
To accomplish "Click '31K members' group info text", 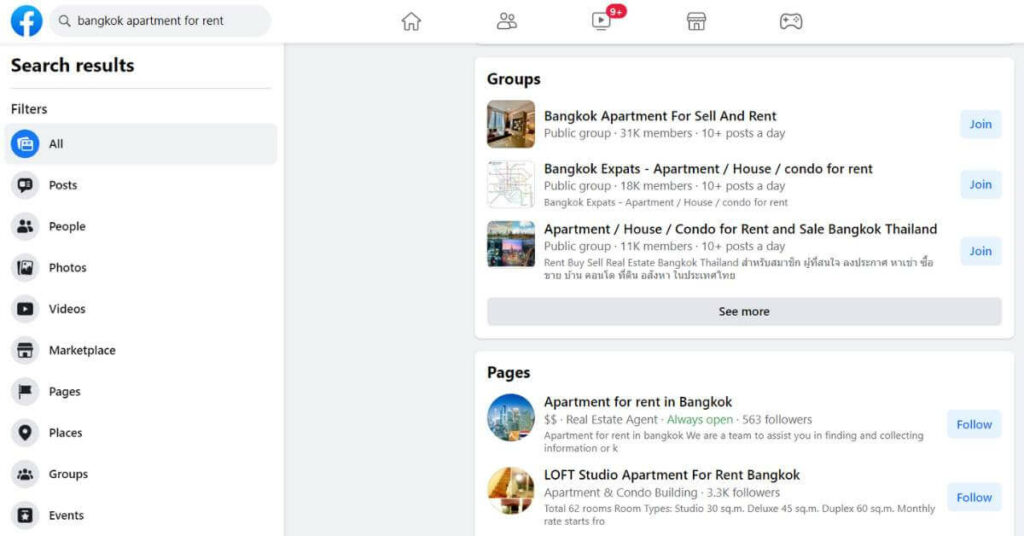I will [x=656, y=133].
